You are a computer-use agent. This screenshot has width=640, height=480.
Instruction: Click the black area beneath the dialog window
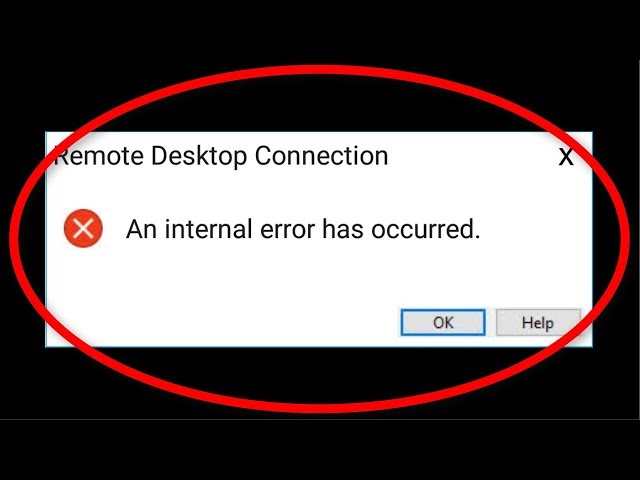click(x=320, y=449)
